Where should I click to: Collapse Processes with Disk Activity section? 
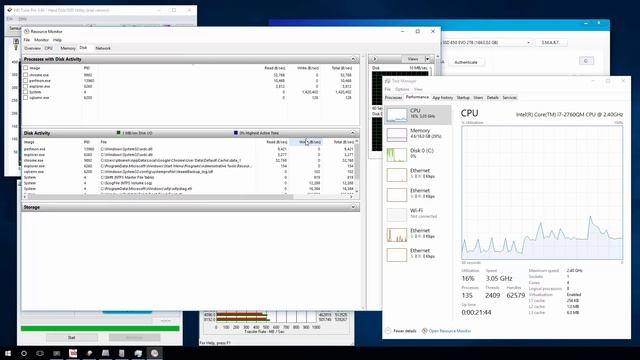pos(353,59)
